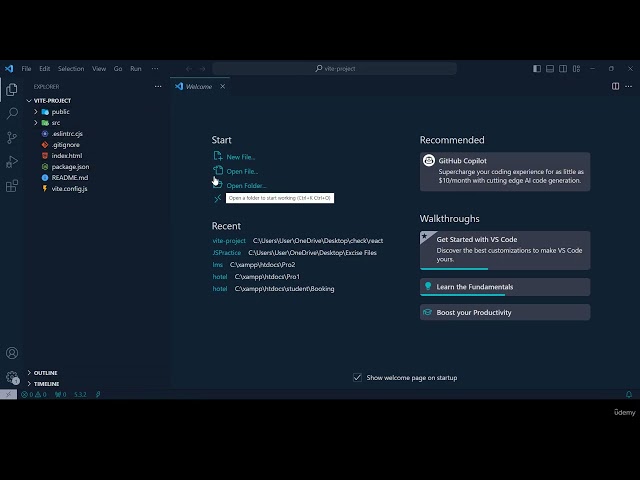Image resolution: width=640 pixels, height=480 pixels.
Task: Open the Go menu
Action: point(118,69)
